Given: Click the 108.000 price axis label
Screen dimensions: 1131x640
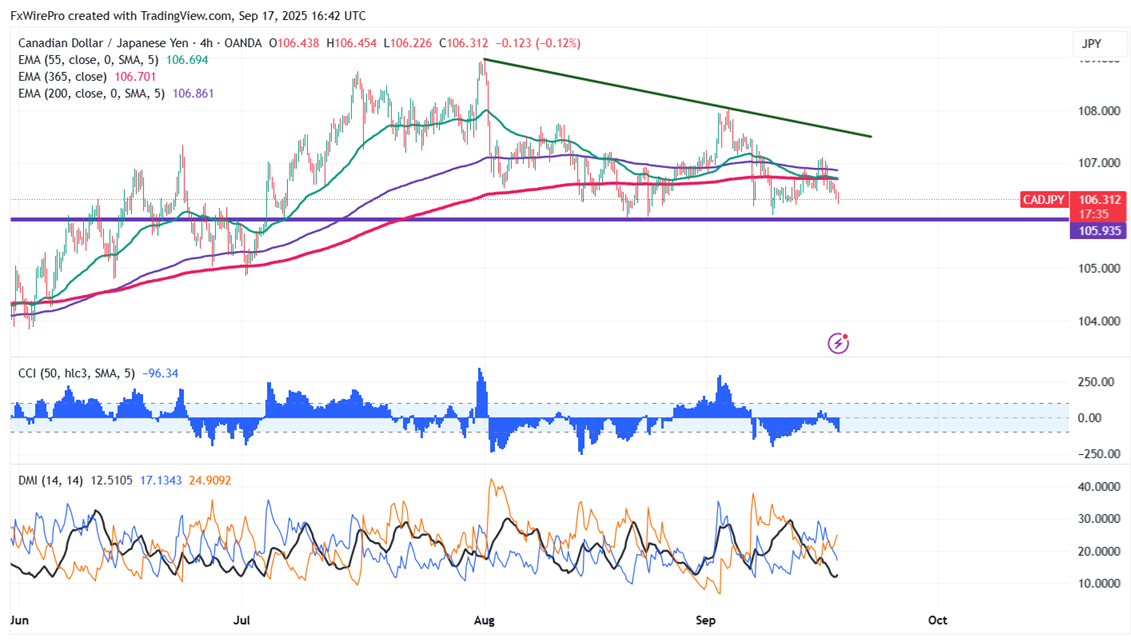Looking at the screenshot, I should (x=1099, y=110).
